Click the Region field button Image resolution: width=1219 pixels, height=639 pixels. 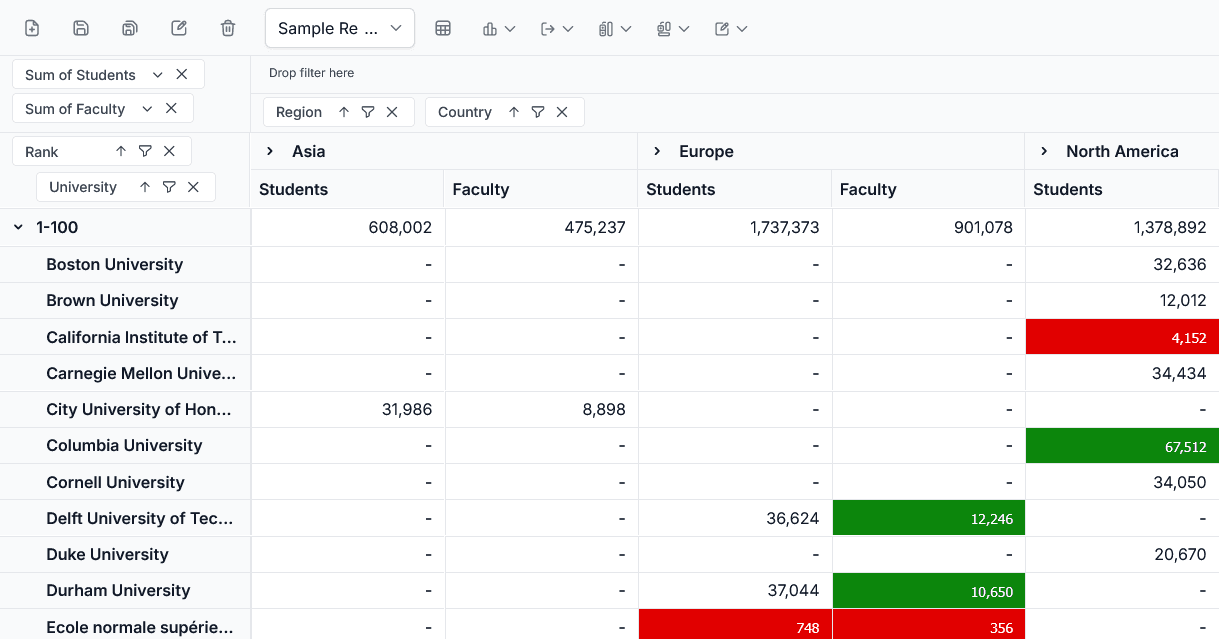(x=338, y=112)
